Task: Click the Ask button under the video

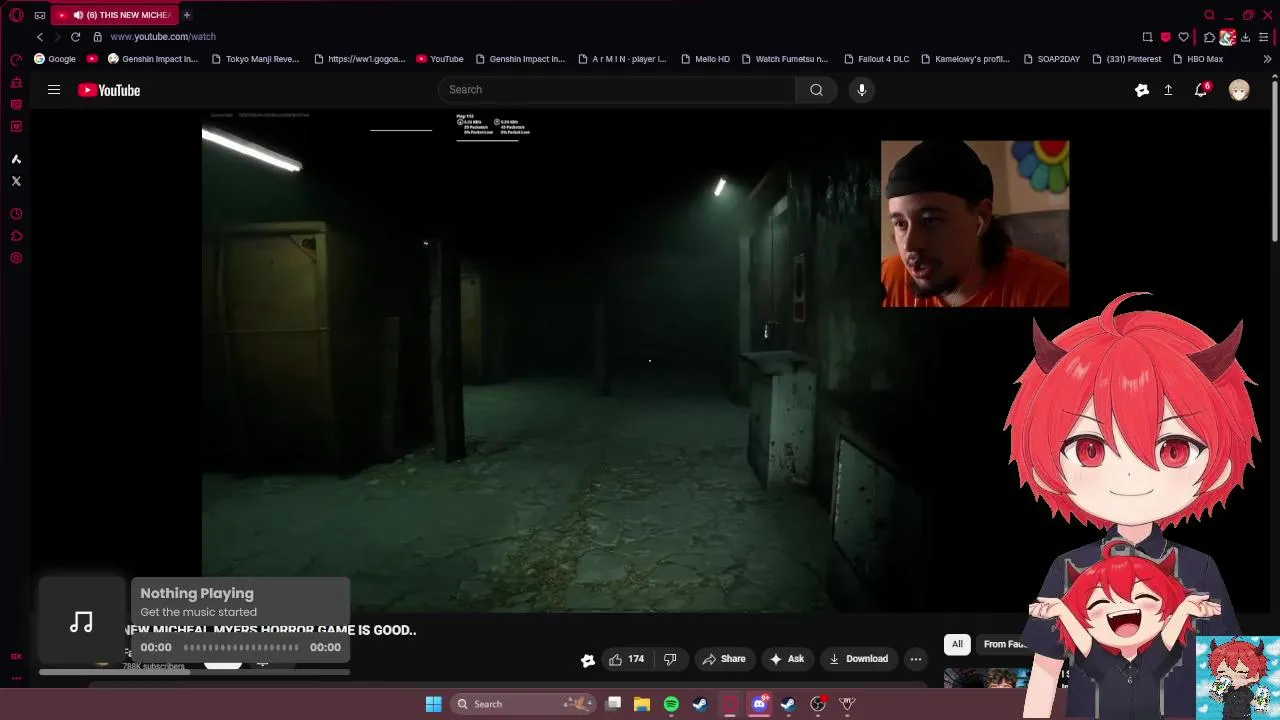Action: click(x=786, y=659)
